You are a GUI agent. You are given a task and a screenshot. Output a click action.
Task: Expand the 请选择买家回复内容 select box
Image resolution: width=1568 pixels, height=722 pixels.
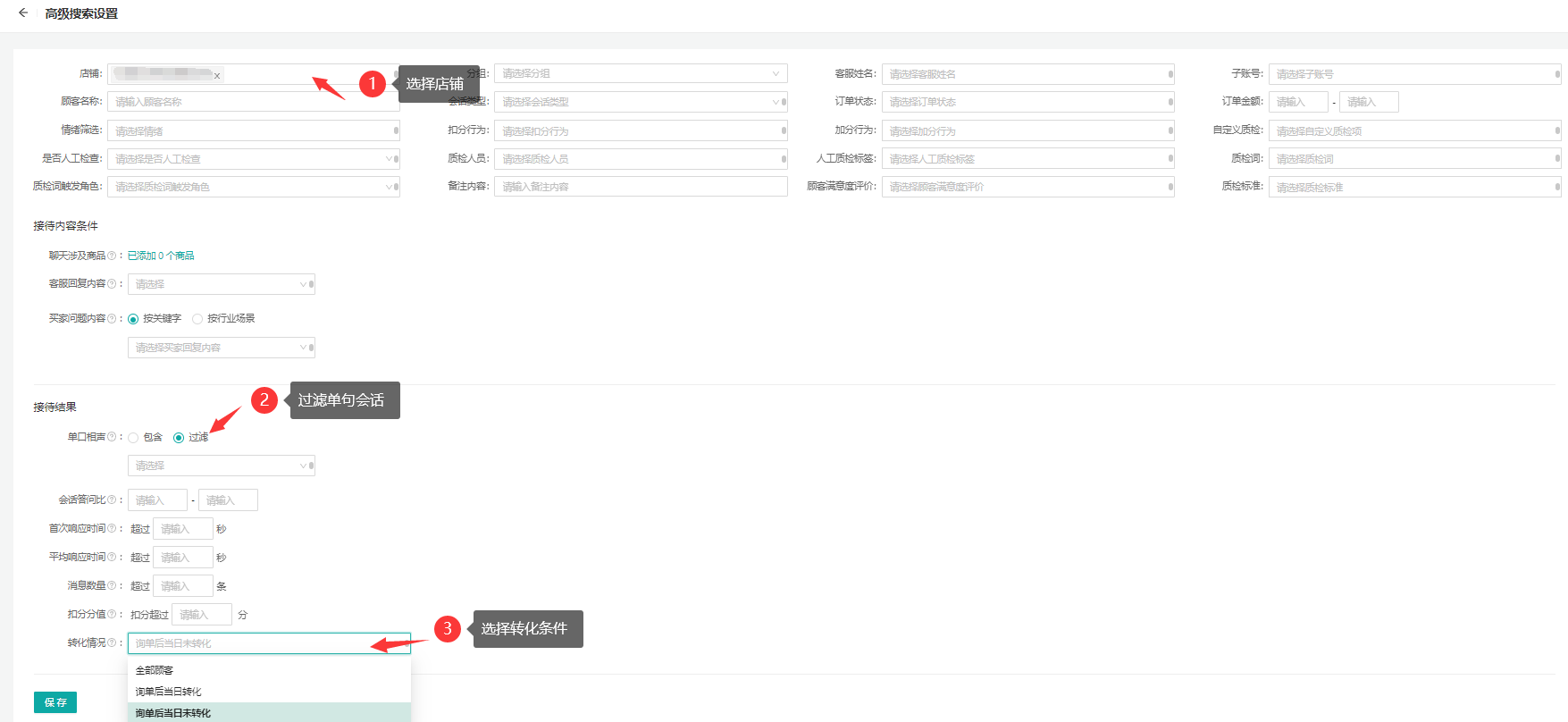222,348
